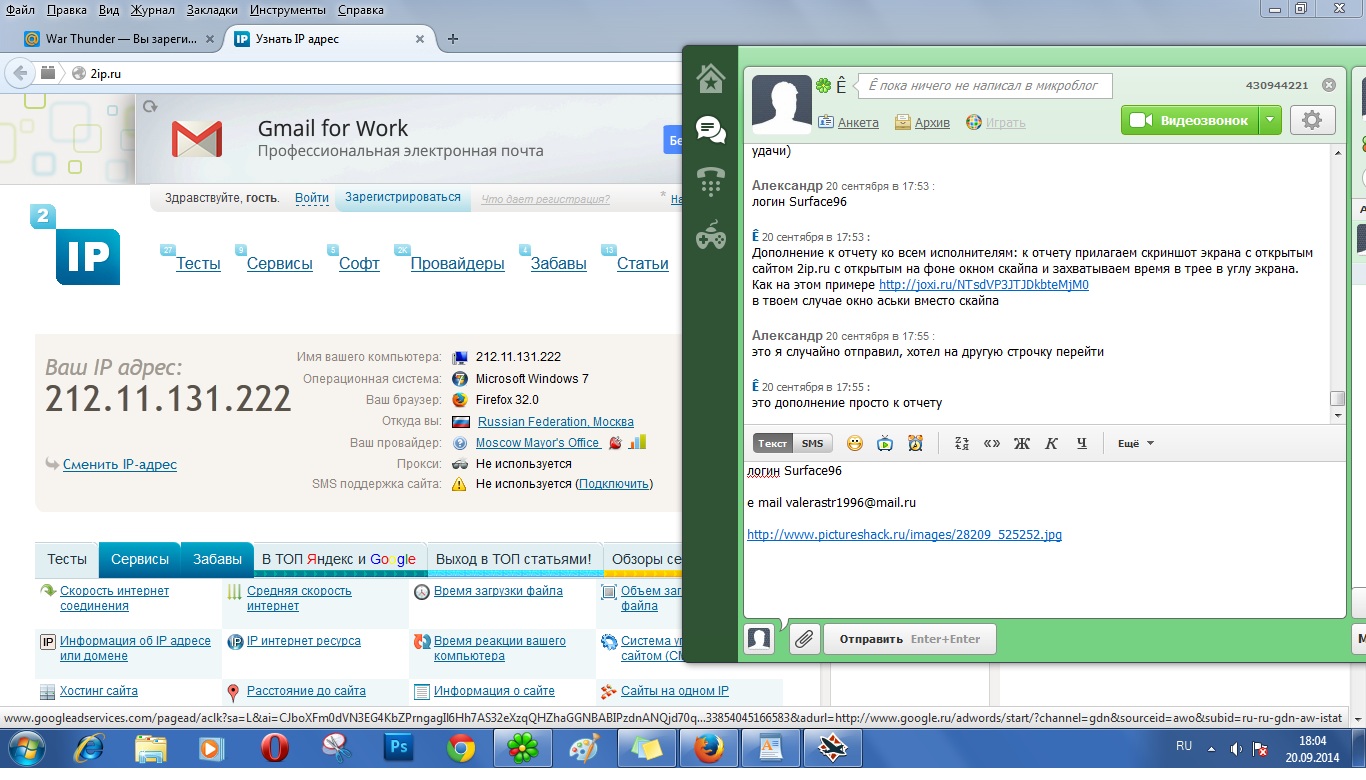
Task: Open the Инструменты menu in Firefox
Action: point(288,10)
